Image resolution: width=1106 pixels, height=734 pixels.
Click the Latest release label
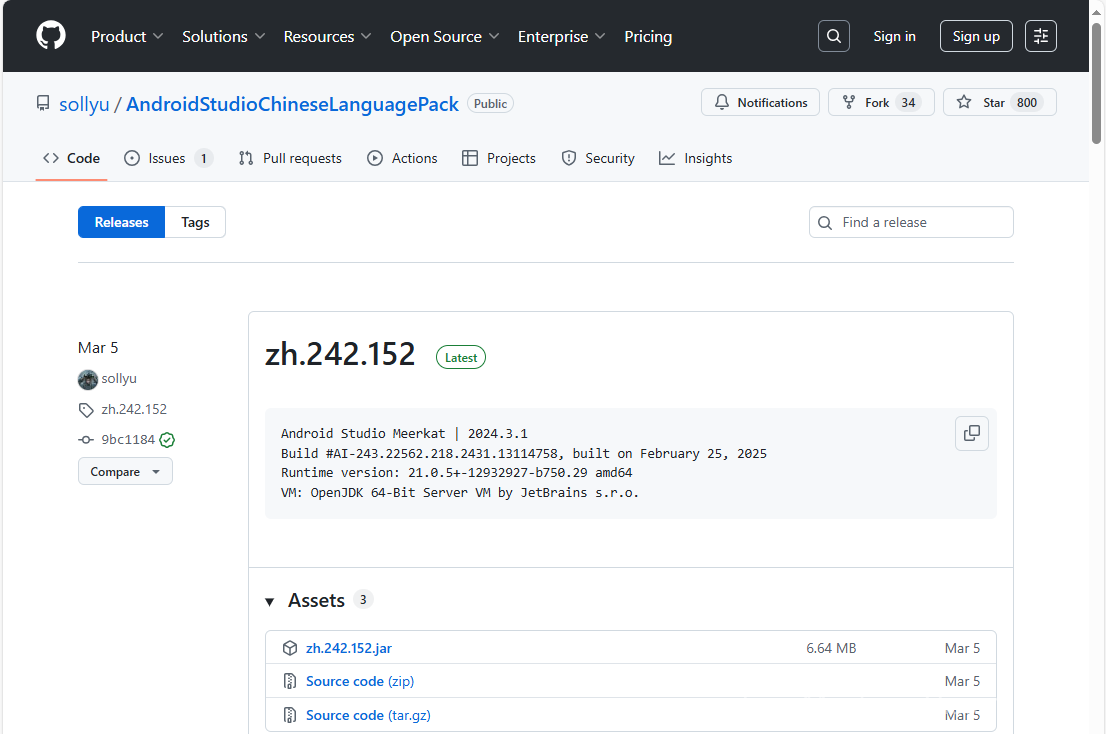(461, 357)
